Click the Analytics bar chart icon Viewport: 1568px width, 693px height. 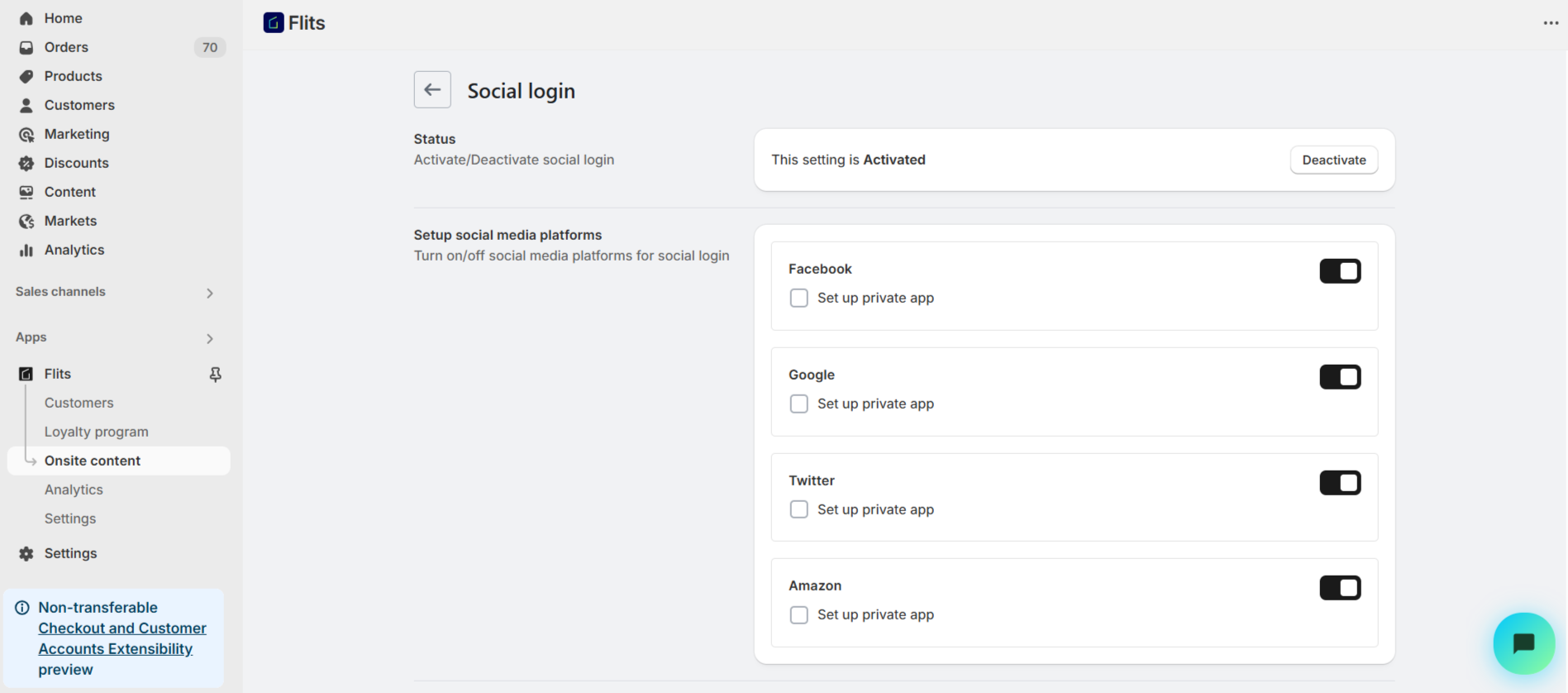tap(26, 250)
